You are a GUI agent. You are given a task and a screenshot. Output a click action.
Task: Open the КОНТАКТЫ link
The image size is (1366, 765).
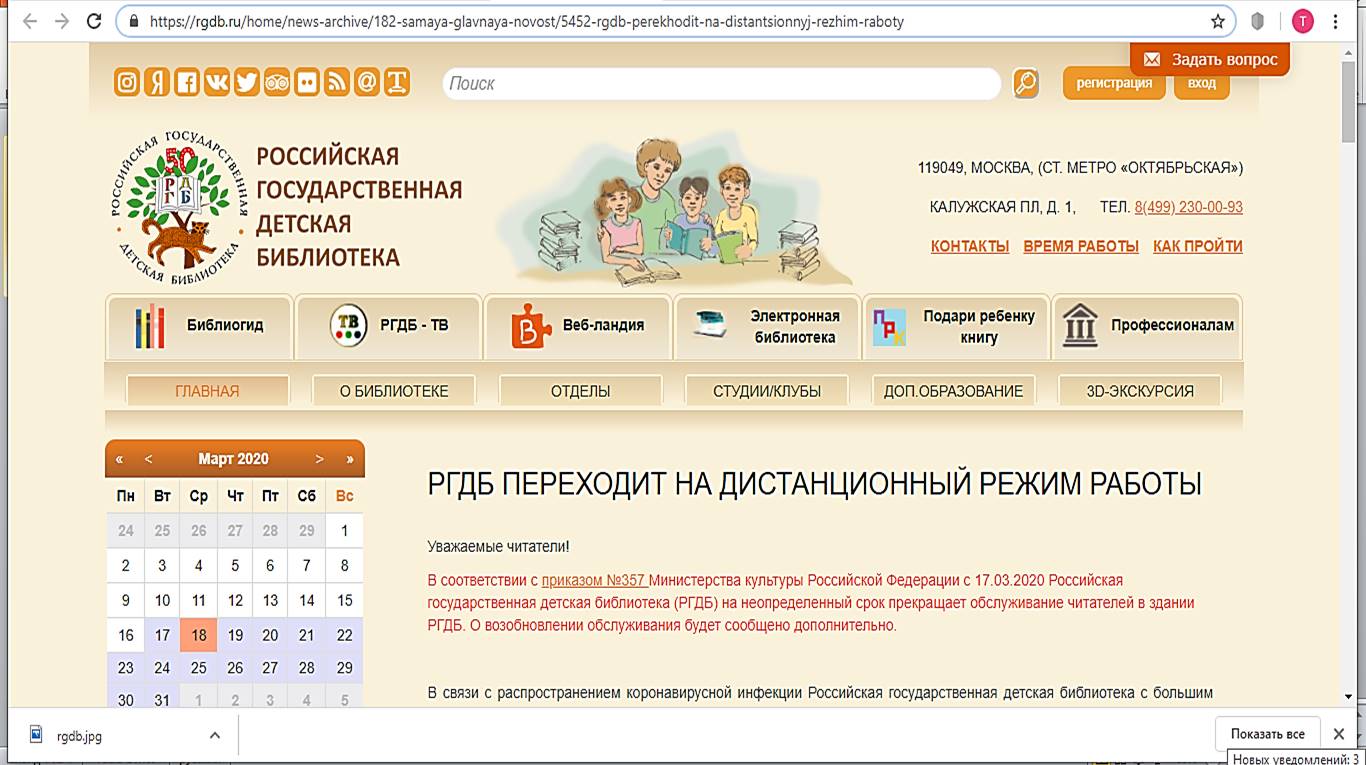click(x=970, y=246)
